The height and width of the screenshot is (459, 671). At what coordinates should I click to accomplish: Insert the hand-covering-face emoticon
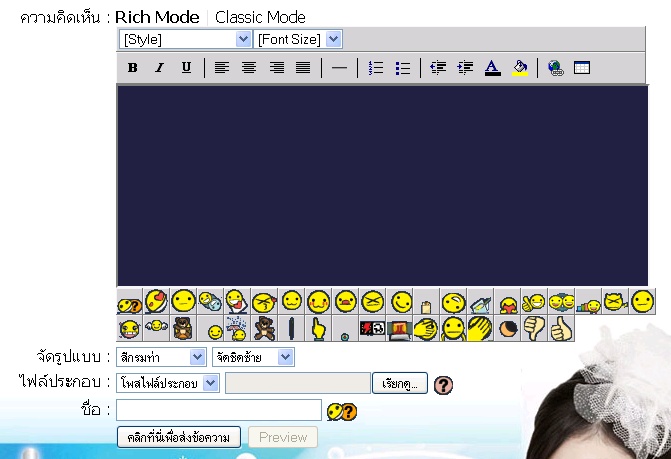pyautogui.click(x=426, y=329)
